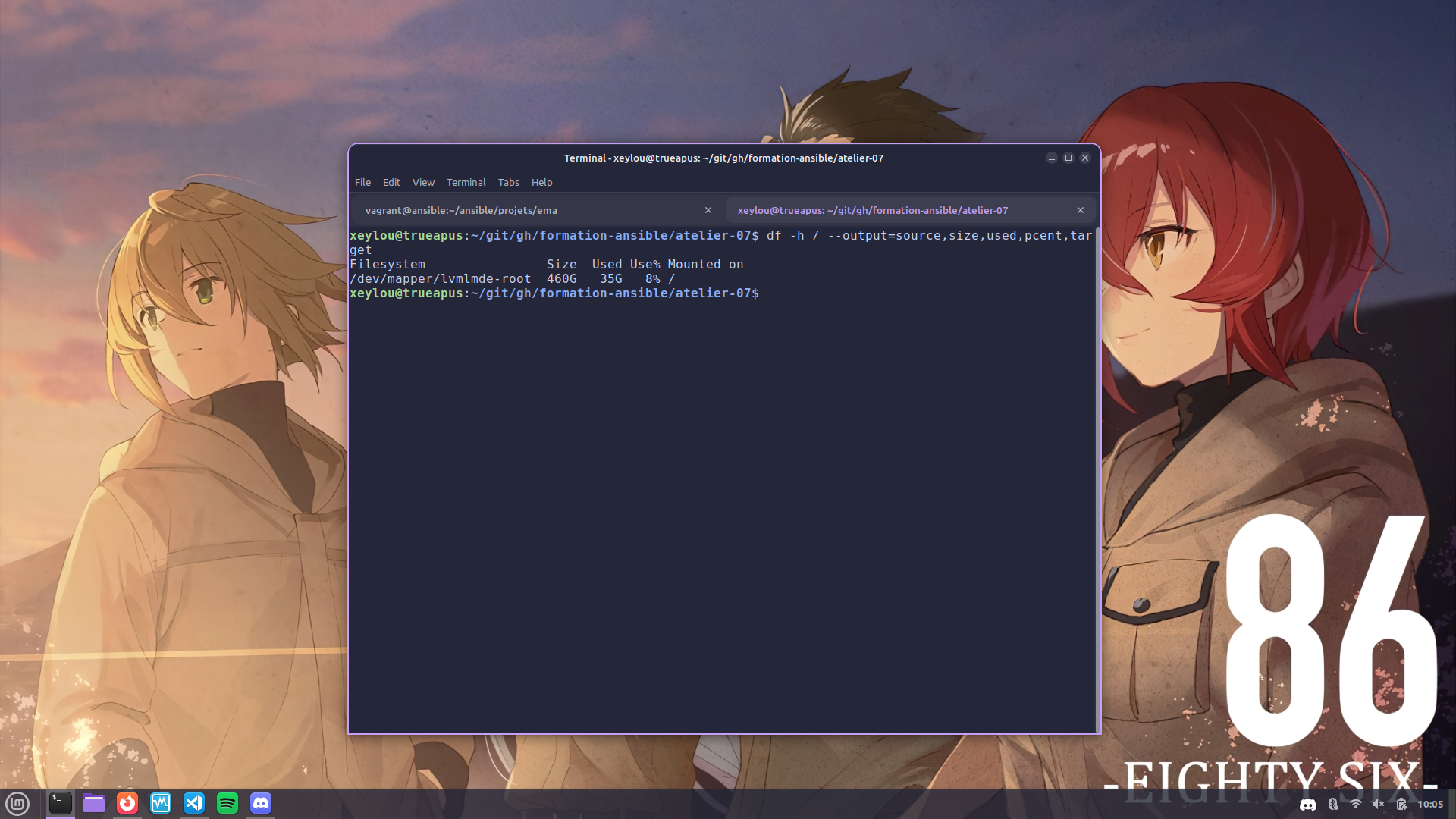Image resolution: width=1456 pixels, height=819 pixels.
Task: Open the Help menu in Terminal
Action: pos(542,182)
